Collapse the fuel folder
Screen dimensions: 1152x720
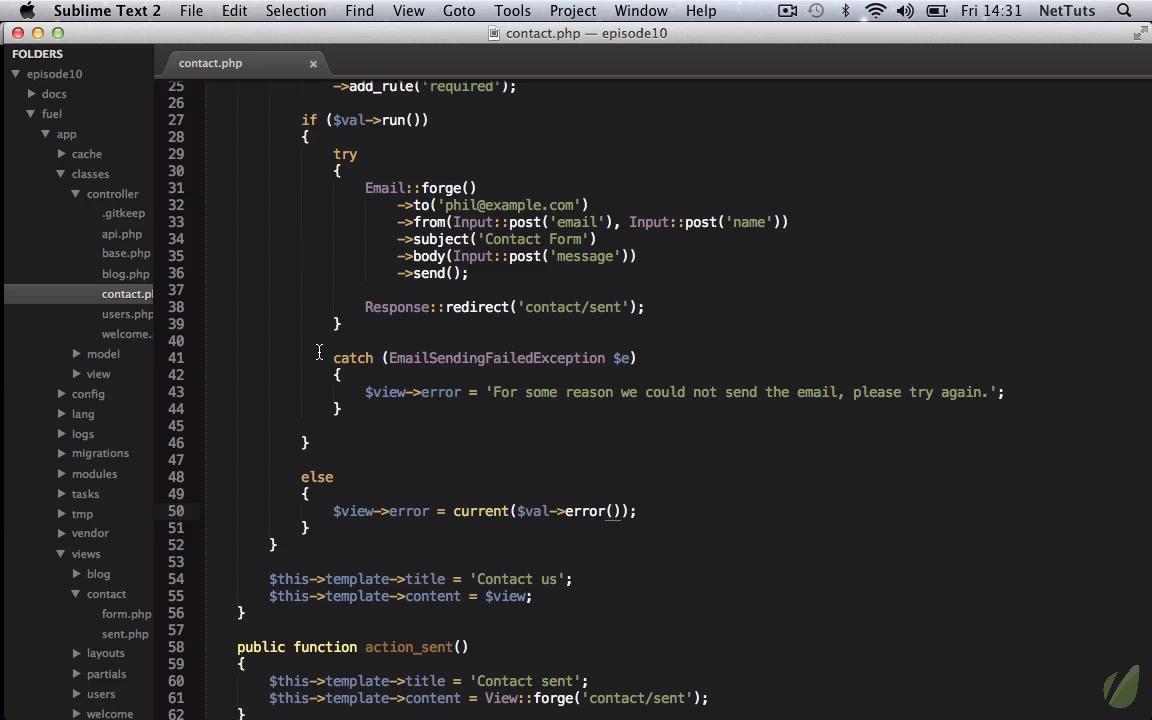[x=31, y=113]
